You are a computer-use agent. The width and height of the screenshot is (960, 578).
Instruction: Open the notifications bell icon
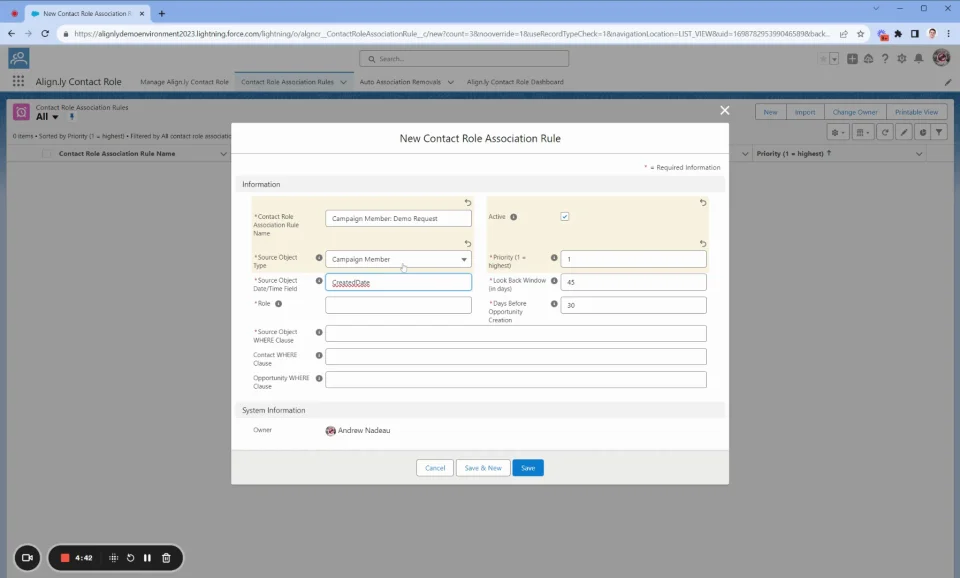click(918, 59)
